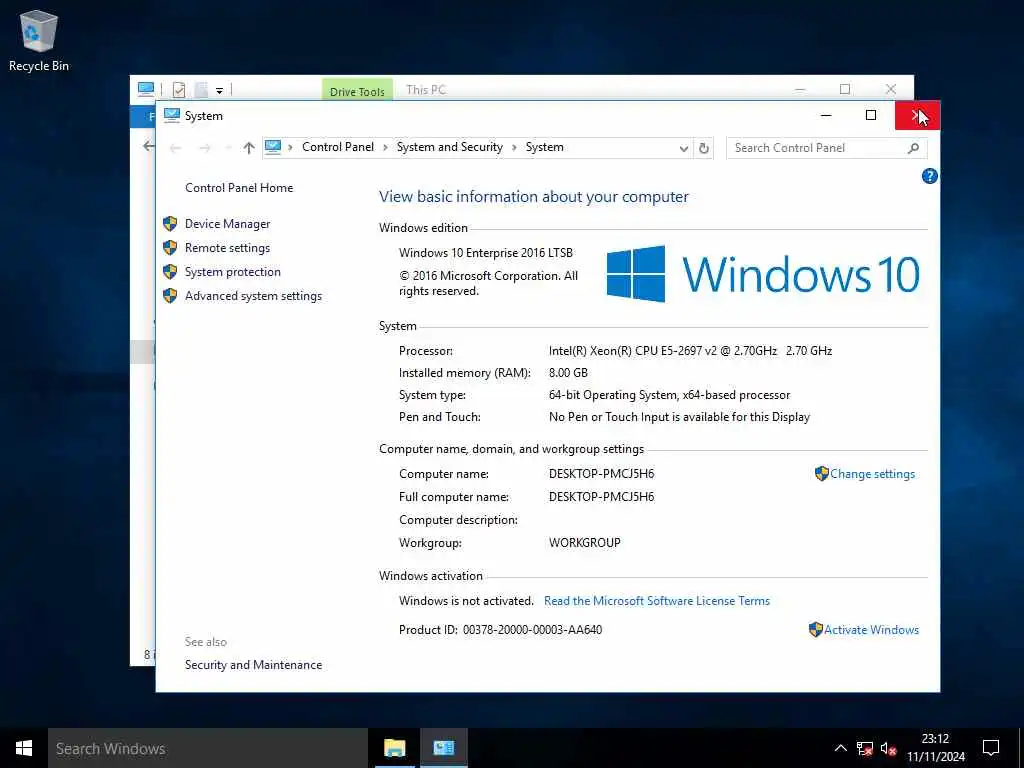Open the Action Center notifications icon
The image size is (1024, 768).
click(x=991, y=748)
